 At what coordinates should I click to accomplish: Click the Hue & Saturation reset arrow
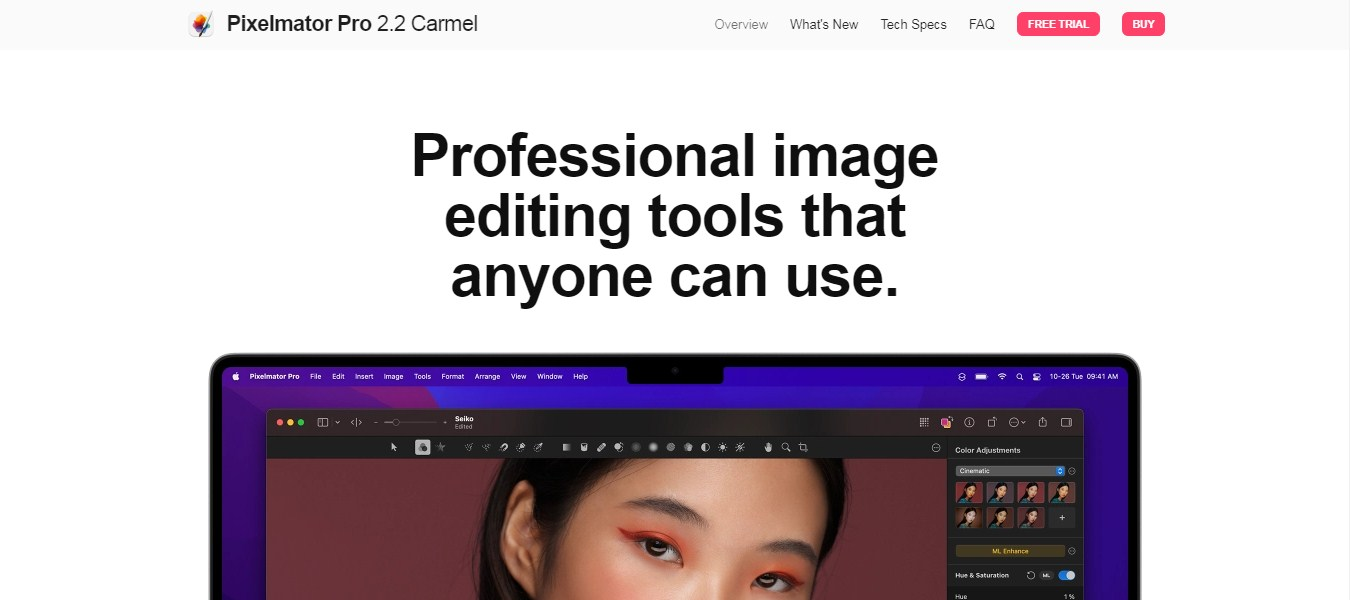1031,575
